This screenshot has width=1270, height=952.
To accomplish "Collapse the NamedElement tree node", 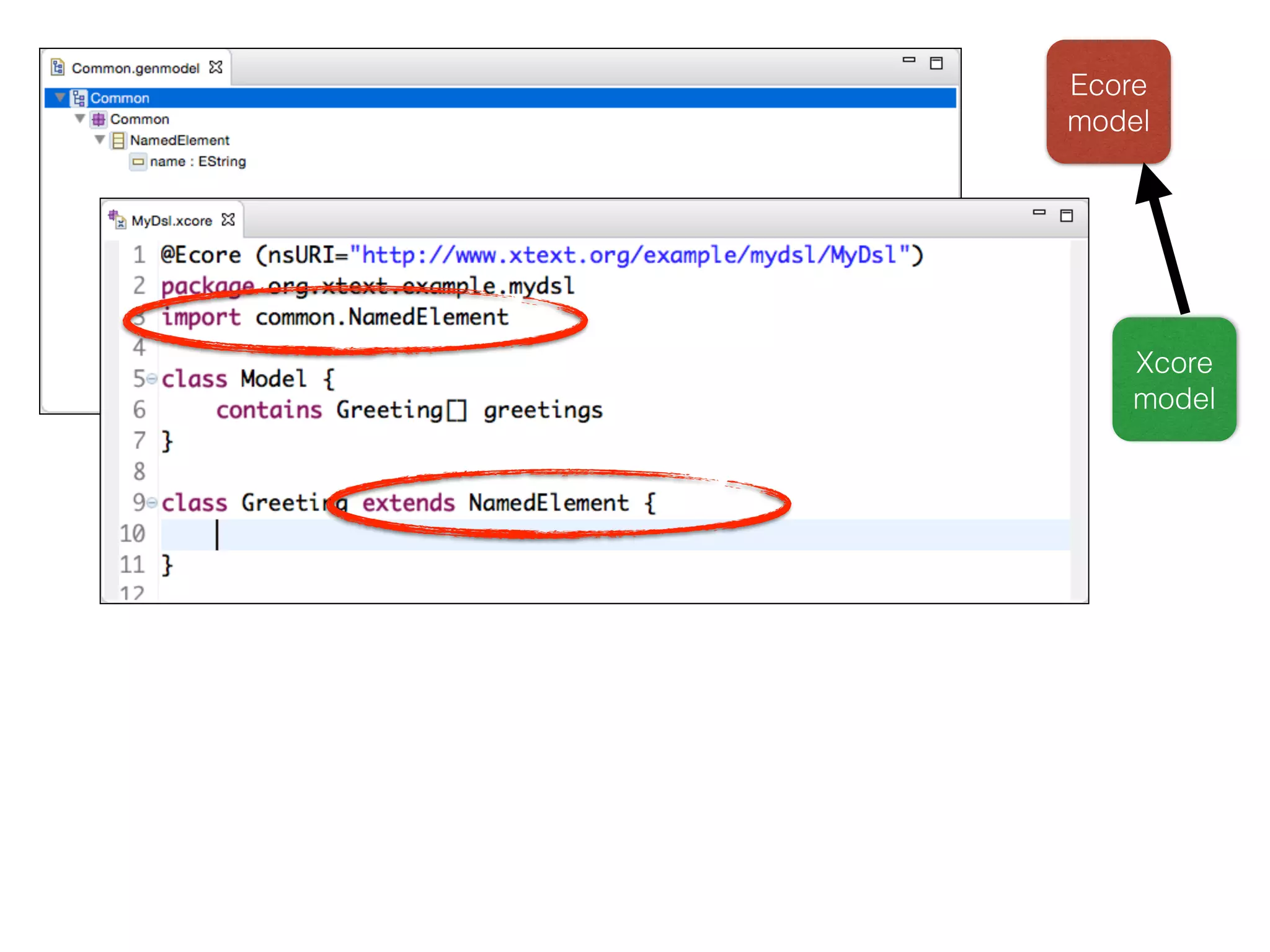I will pos(100,139).
